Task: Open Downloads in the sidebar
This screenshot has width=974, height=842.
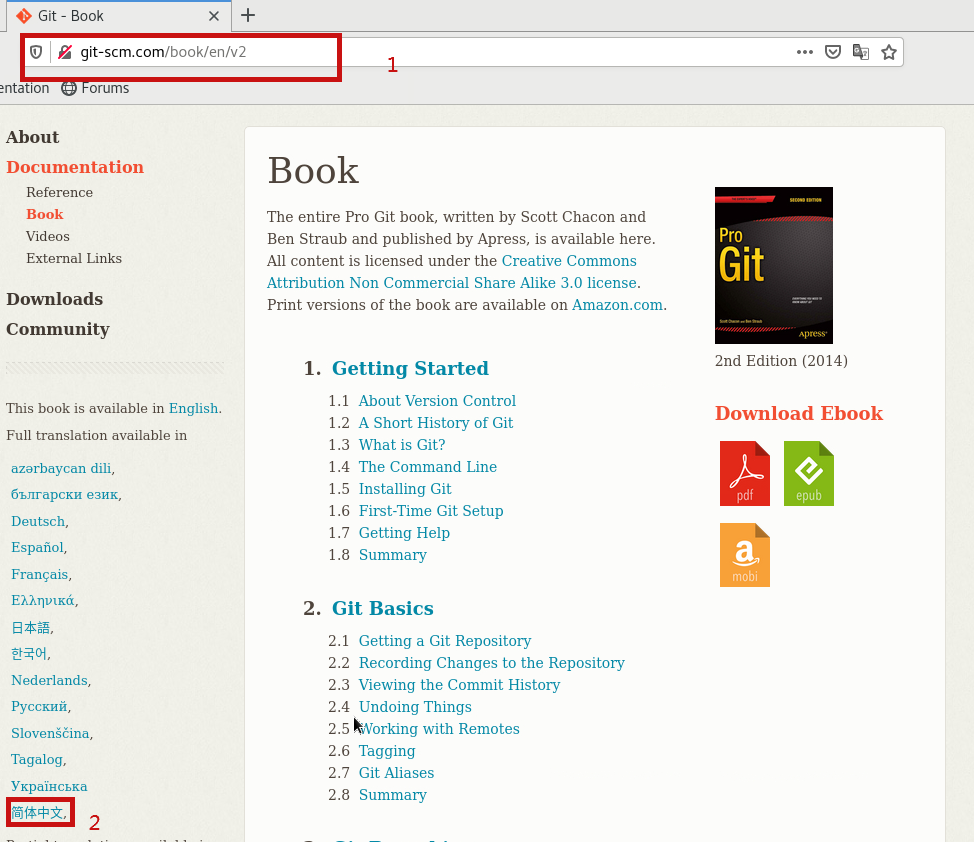Action: tap(55, 300)
